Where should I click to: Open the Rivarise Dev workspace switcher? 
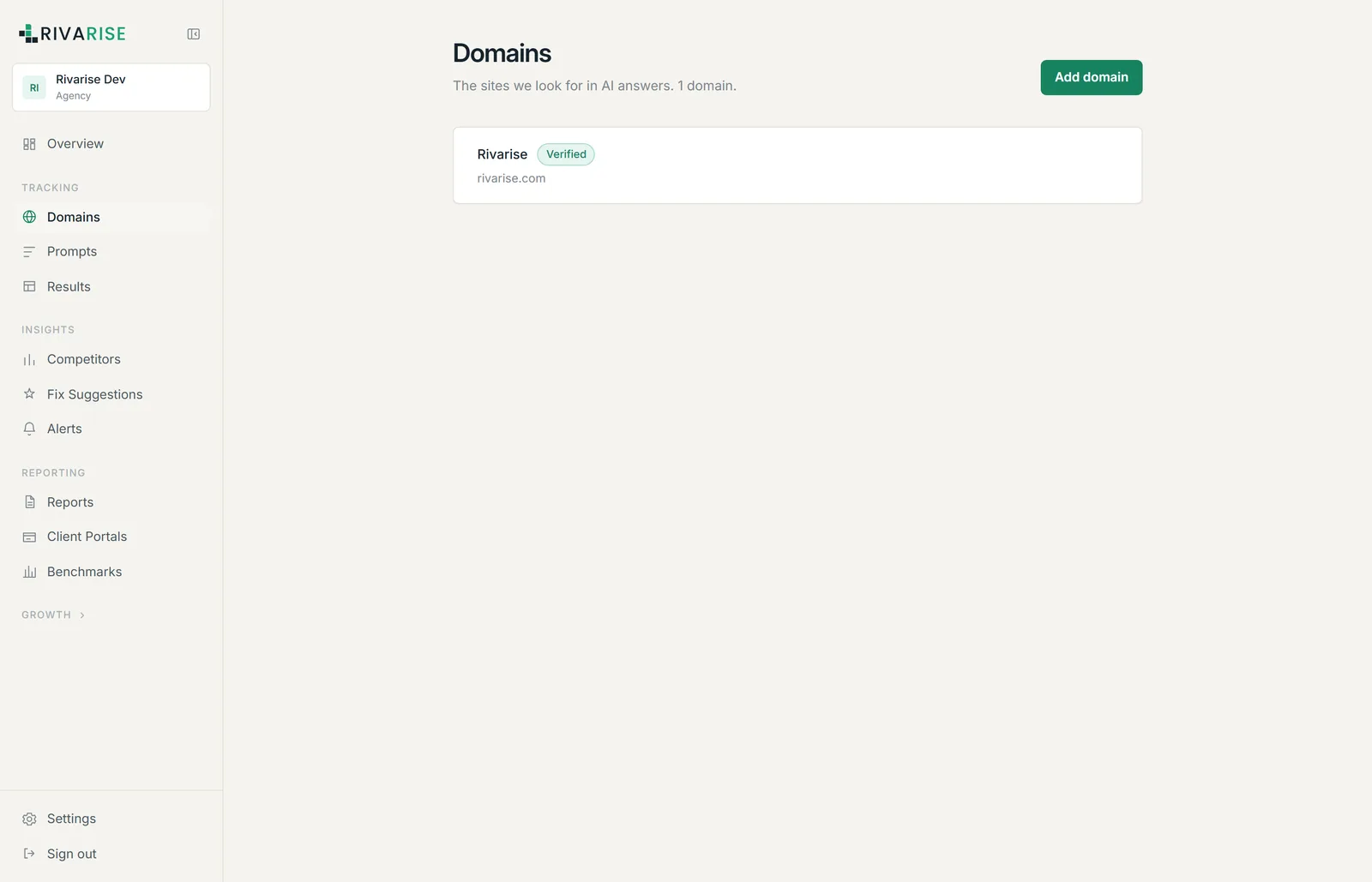[111, 87]
